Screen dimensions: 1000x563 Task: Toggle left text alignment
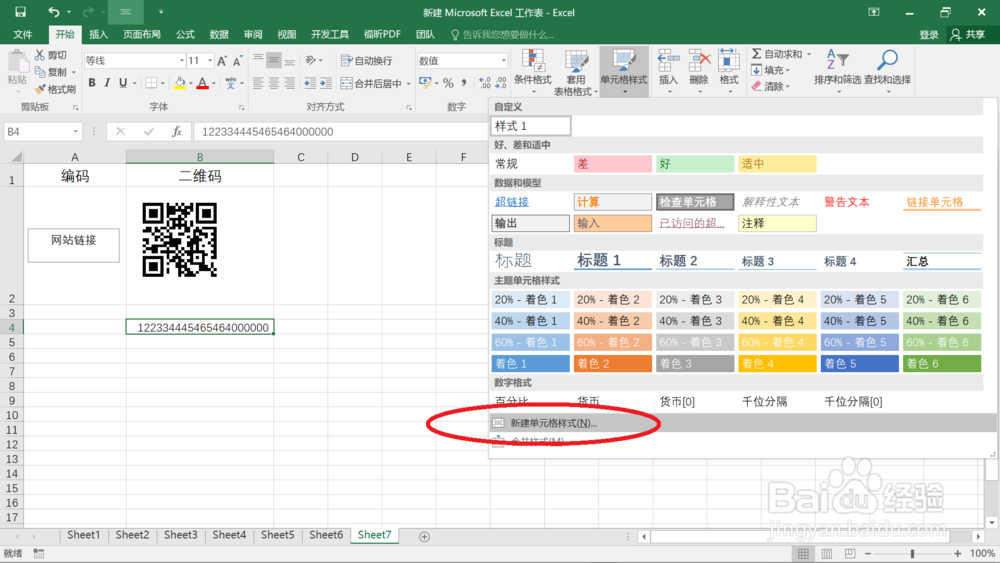[258, 83]
